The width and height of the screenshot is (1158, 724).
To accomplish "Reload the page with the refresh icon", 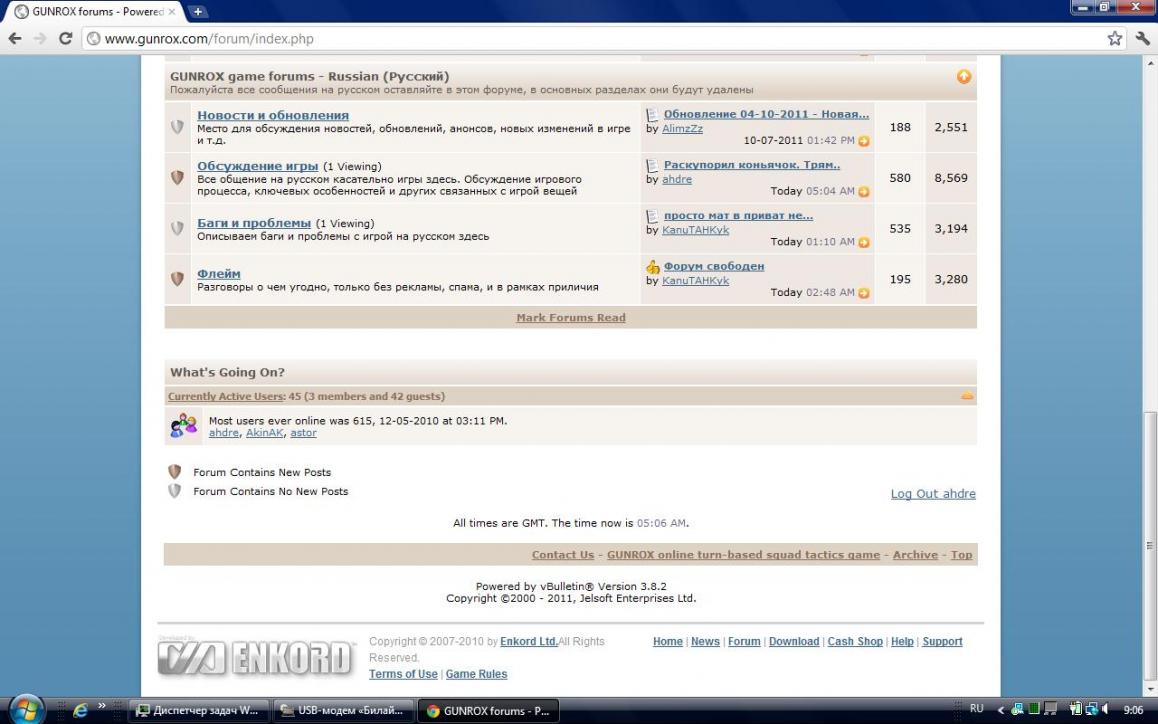I will [66, 38].
